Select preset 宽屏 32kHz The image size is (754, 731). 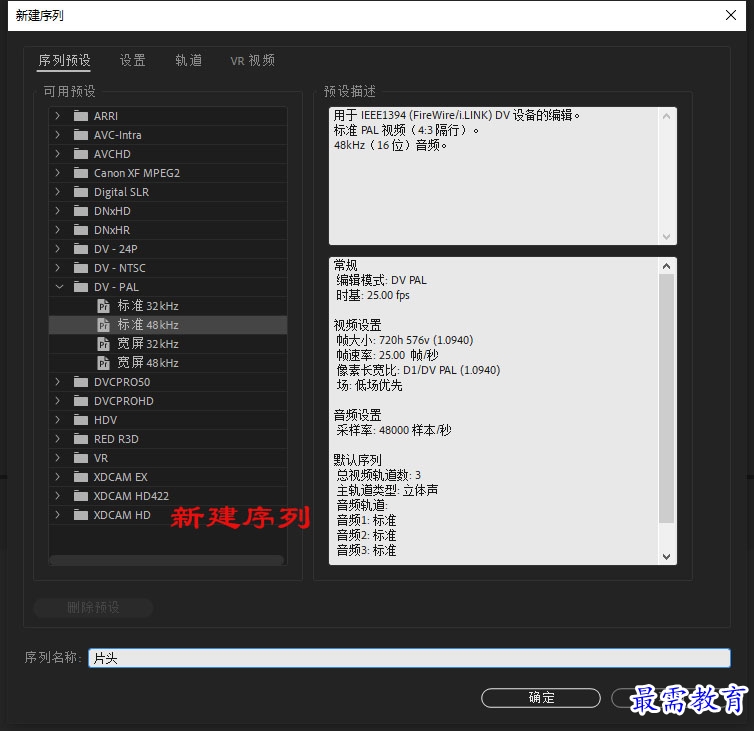coord(168,344)
